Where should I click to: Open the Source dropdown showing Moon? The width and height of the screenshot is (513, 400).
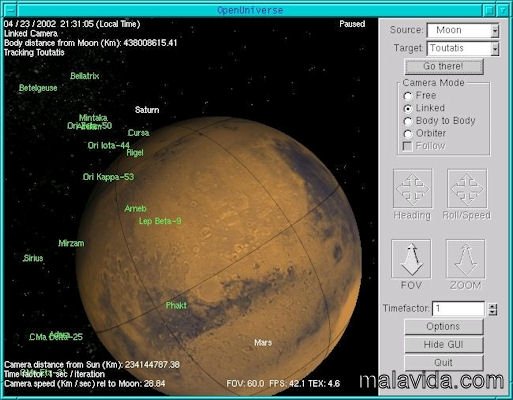[463, 31]
